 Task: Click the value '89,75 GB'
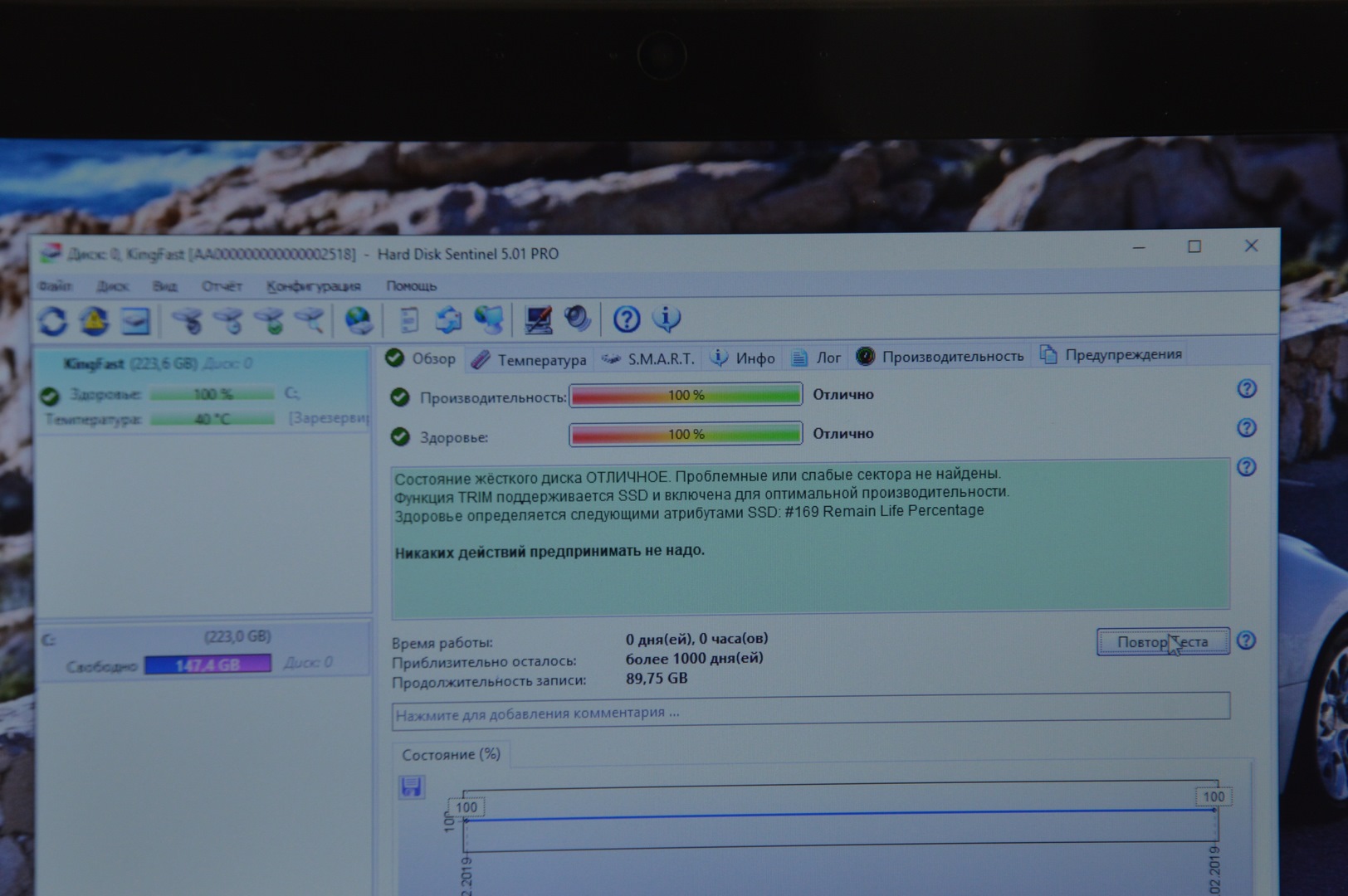(x=657, y=679)
